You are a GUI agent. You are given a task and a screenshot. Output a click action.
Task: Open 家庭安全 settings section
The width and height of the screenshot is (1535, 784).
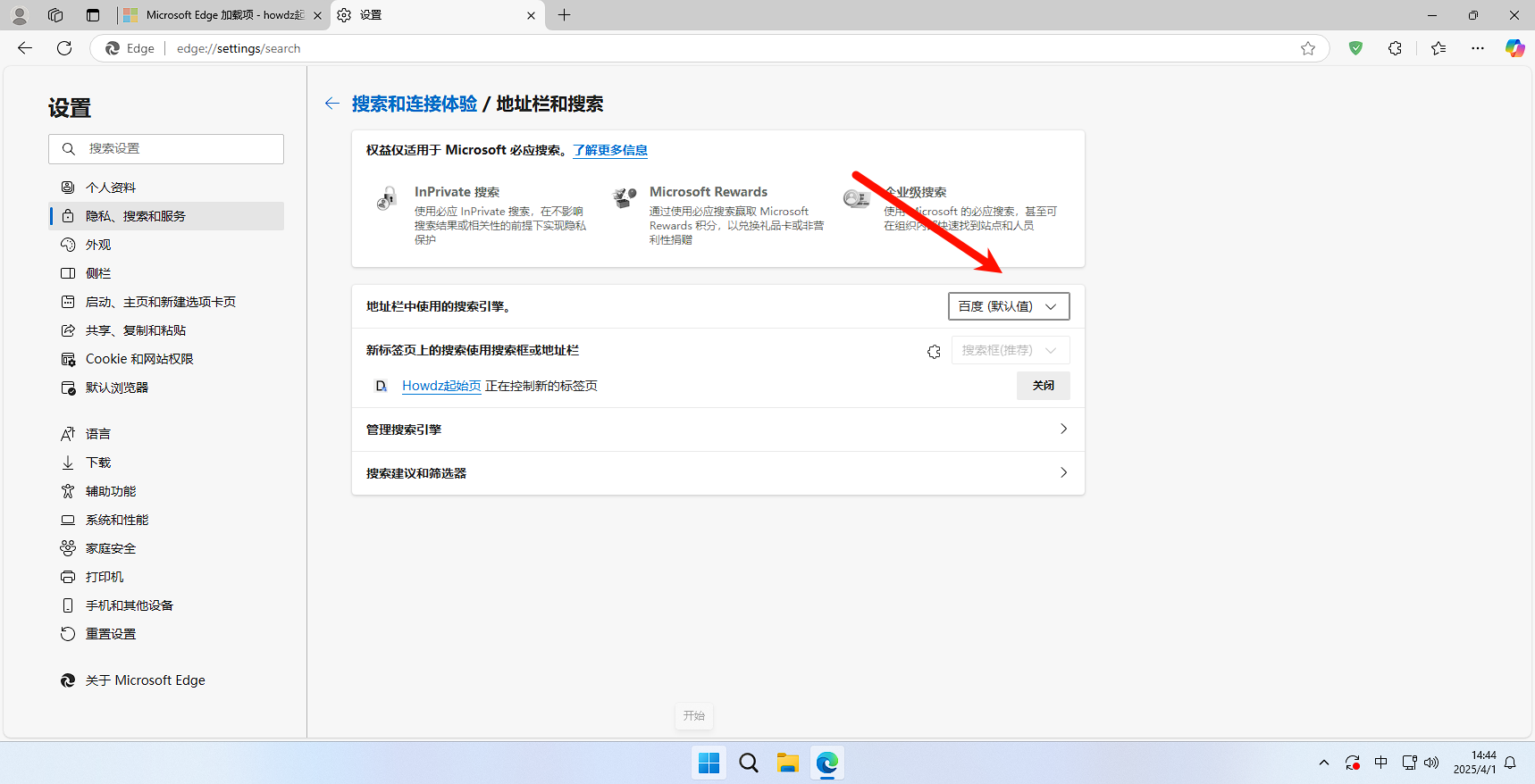[166, 548]
